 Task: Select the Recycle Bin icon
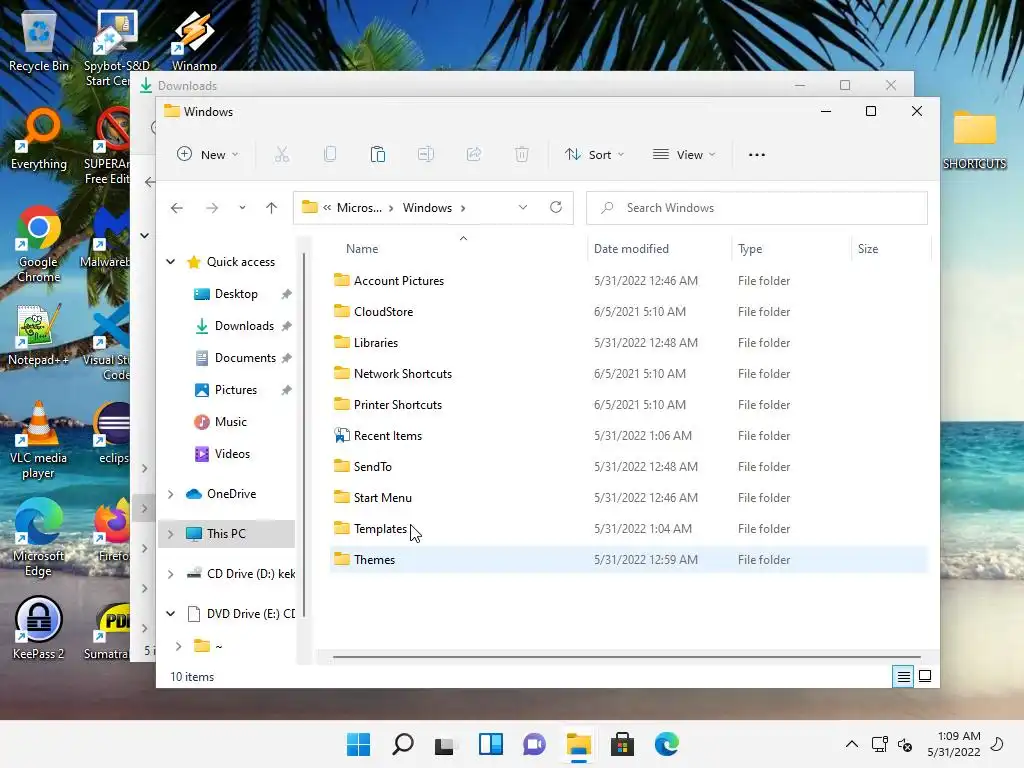[39, 40]
